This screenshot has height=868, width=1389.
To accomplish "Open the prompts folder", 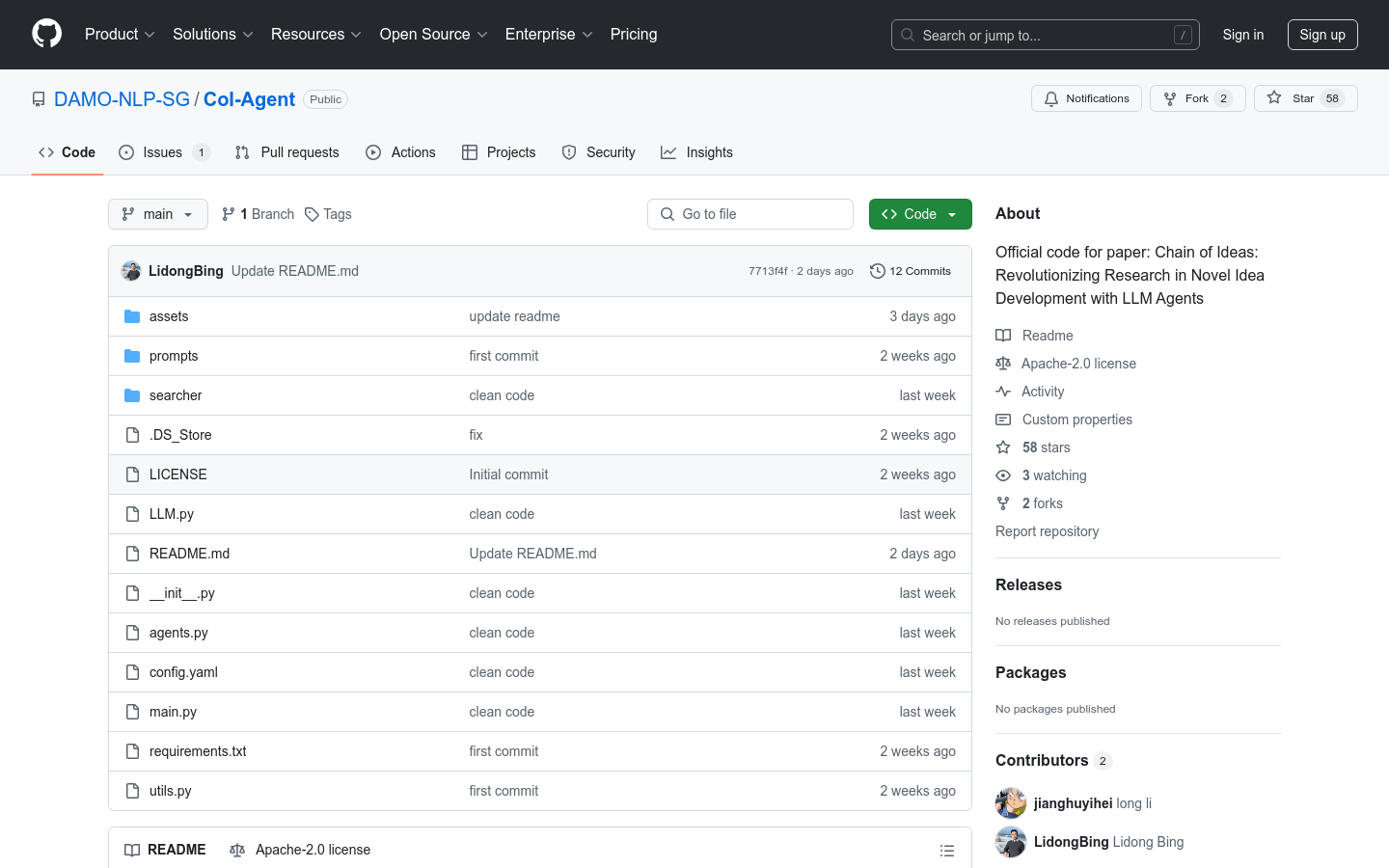I will [174, 356].
